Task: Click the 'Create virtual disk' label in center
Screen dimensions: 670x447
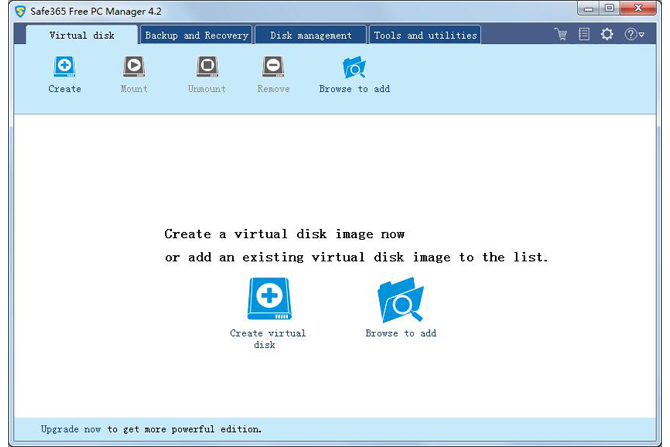Action: pyautogui.click(x=267, y=339)
